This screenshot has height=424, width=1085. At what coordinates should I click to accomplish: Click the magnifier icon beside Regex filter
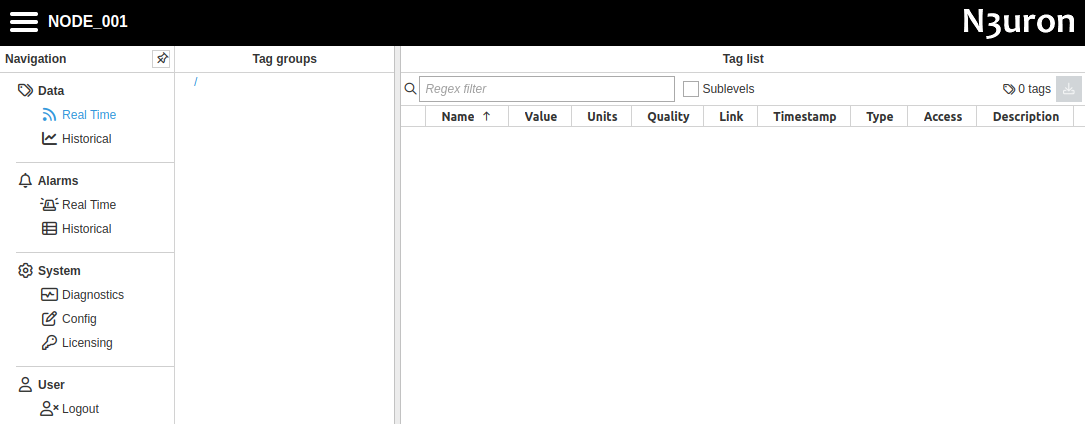[x=410, y=89]
